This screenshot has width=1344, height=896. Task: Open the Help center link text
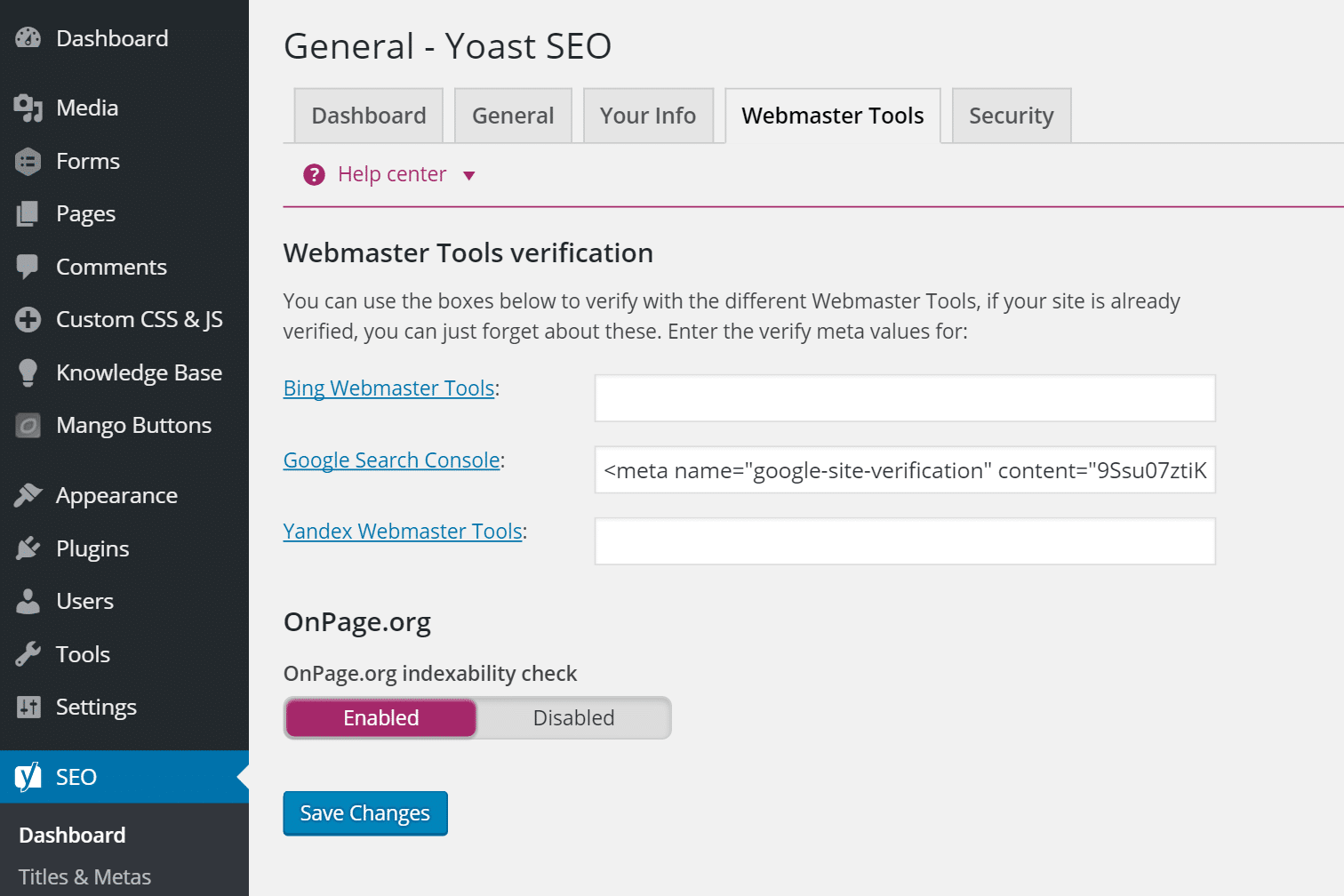click(392, 174)
